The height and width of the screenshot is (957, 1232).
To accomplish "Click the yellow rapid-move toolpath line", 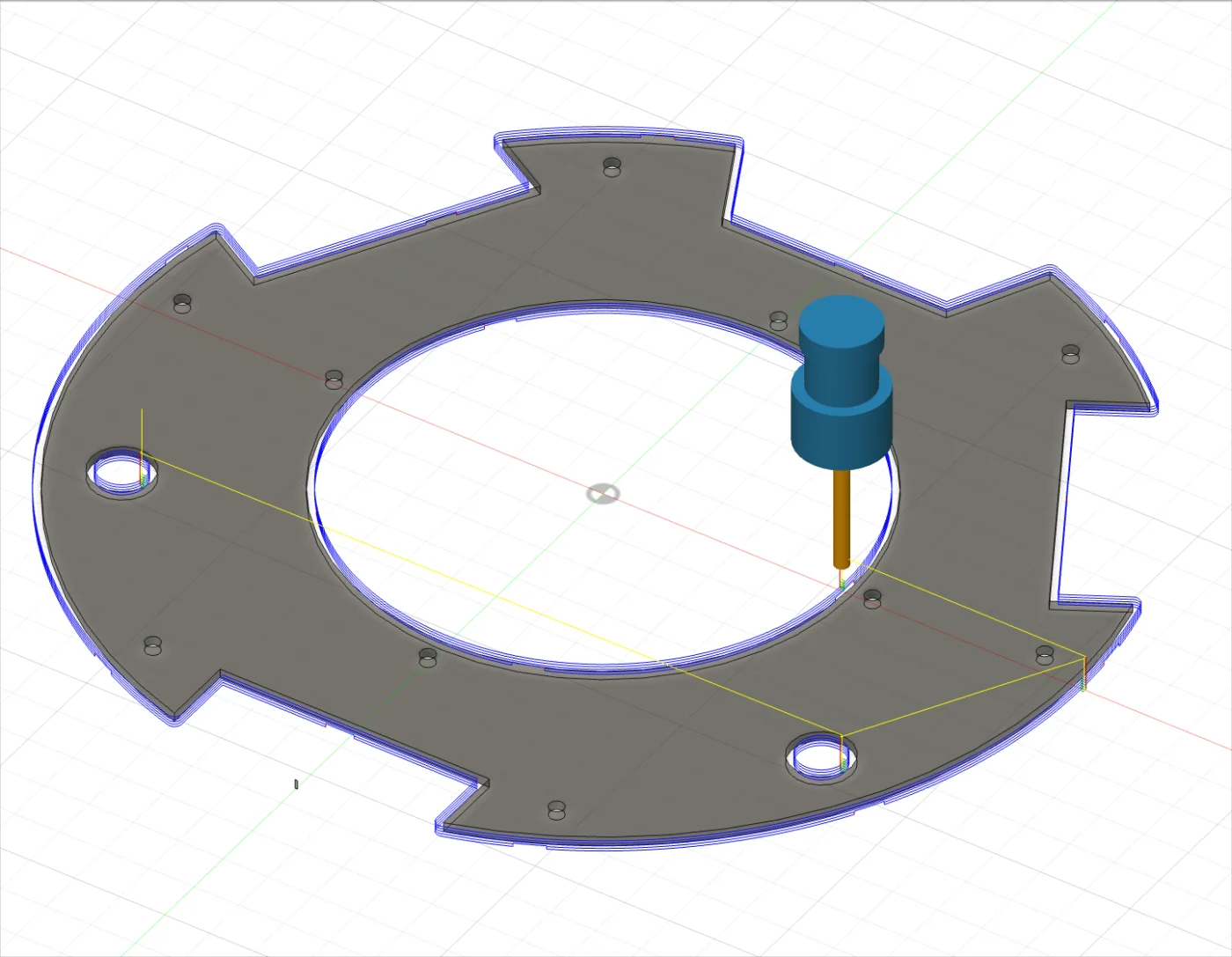I will (x=493, y=598).
